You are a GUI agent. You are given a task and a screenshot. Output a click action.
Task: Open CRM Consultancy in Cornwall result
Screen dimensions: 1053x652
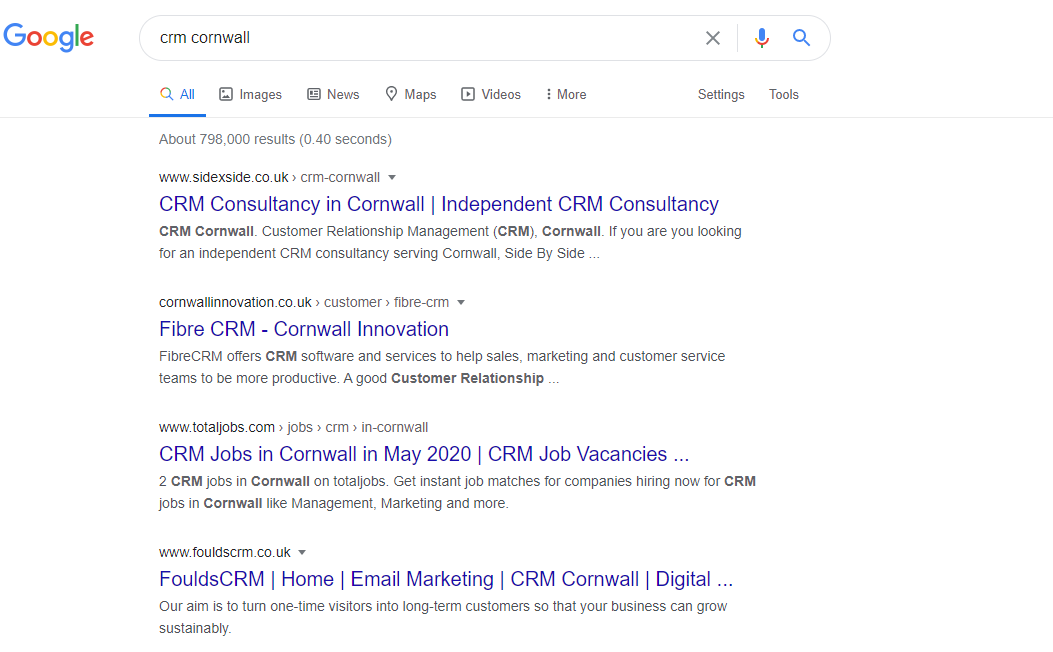(x=439, y=204)
